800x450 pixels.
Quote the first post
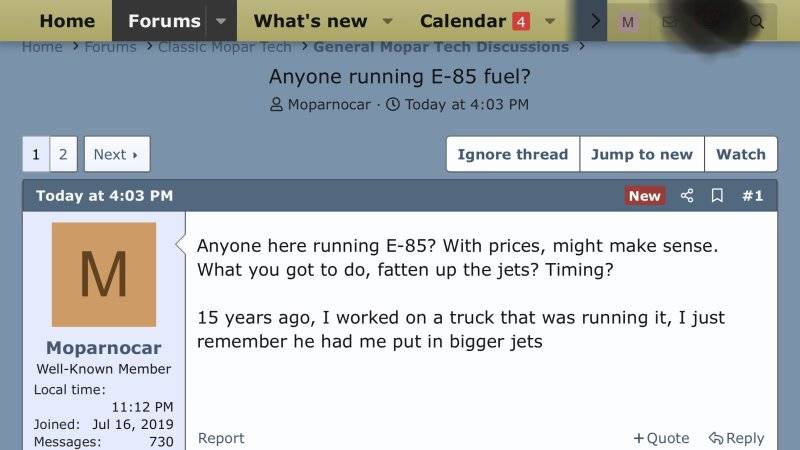[661, 438]
